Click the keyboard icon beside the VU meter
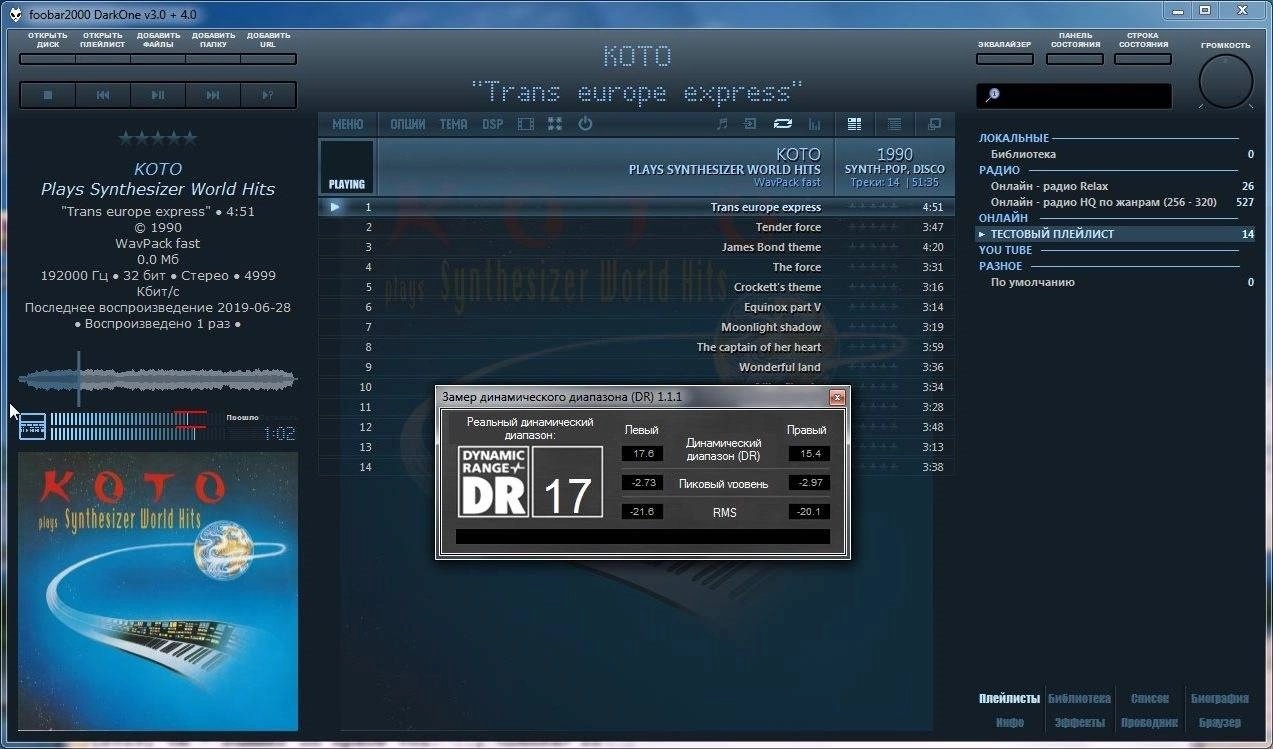 coord(32,426)
